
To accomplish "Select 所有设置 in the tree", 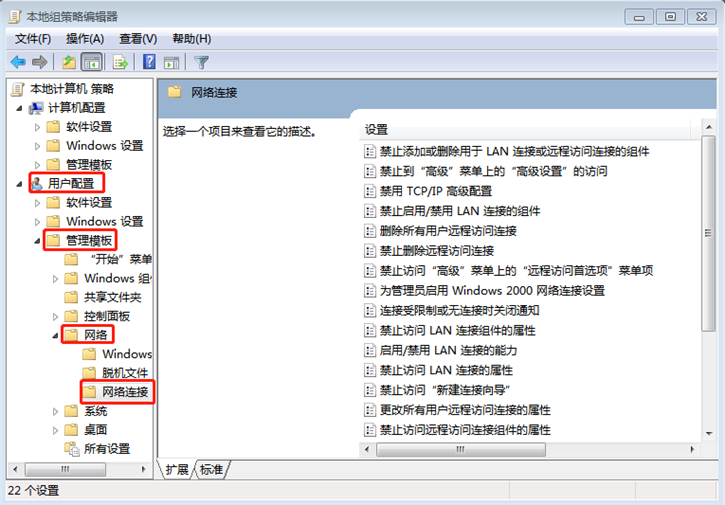I will click(106, 449).
